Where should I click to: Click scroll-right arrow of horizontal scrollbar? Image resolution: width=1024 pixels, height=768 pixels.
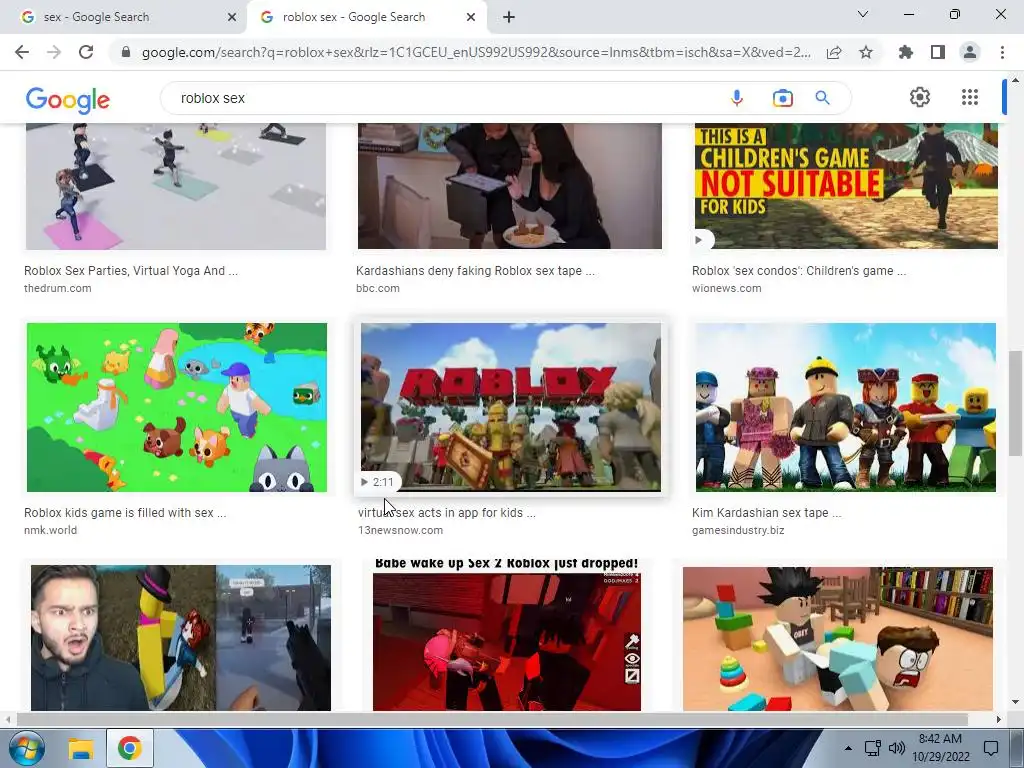click(x=999, y=719)
